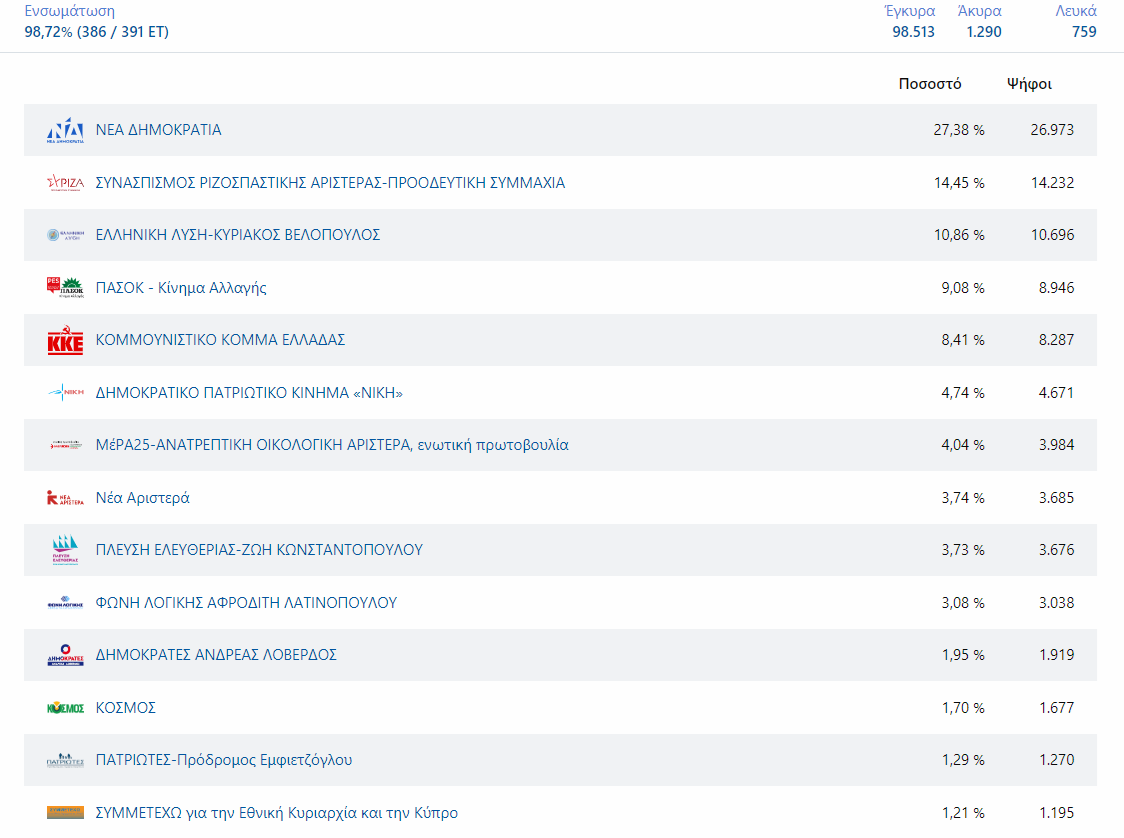Viewport: 1124px width, 838px height.
Task: Click the ΜέΡΑ25 party logo
Action: click(65, 445)
